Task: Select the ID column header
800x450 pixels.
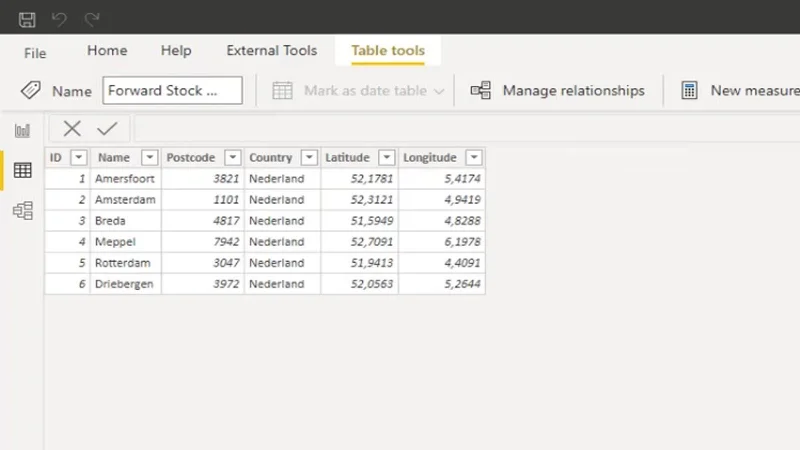Action: 56,158
